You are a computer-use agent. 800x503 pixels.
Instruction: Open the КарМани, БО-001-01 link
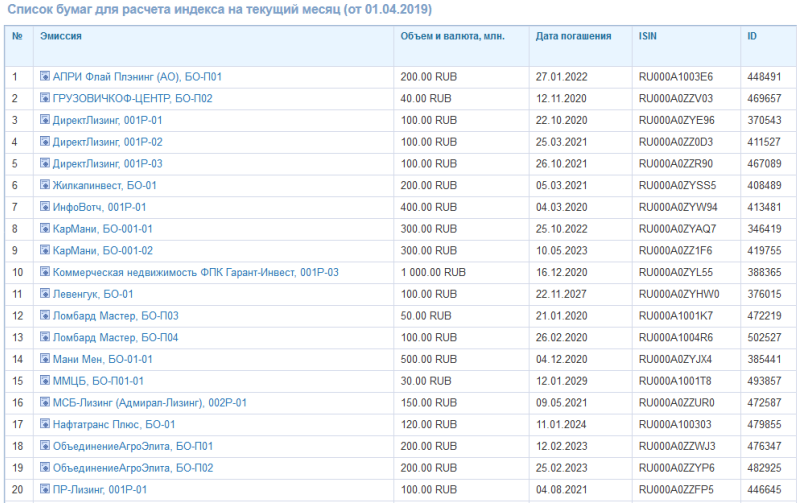click(103, 229)
